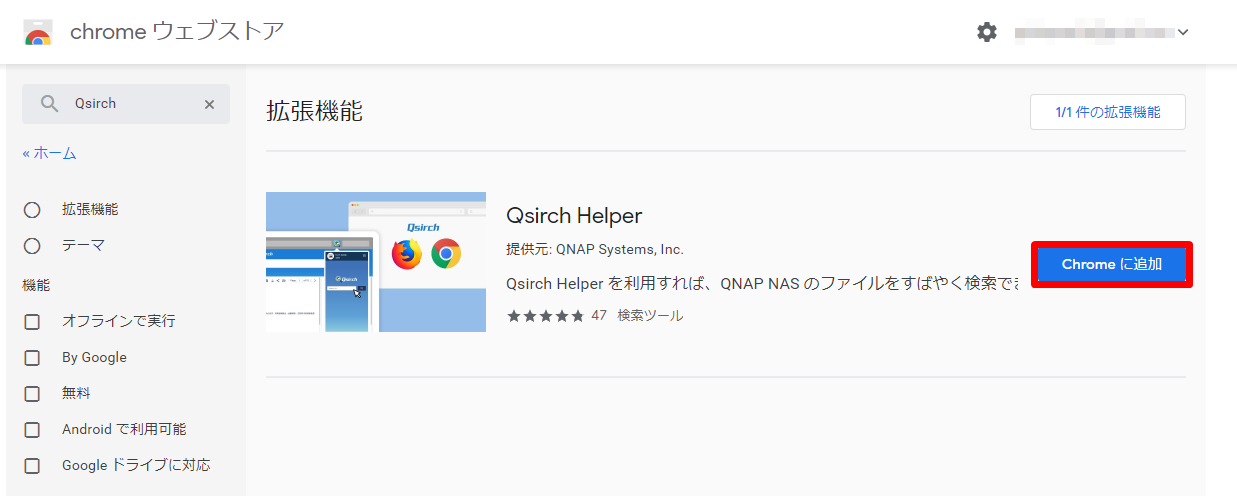The height and width of the screenshot is (496, 1237).
Task: Click the Qsirch search field
Action: (126, 104)
